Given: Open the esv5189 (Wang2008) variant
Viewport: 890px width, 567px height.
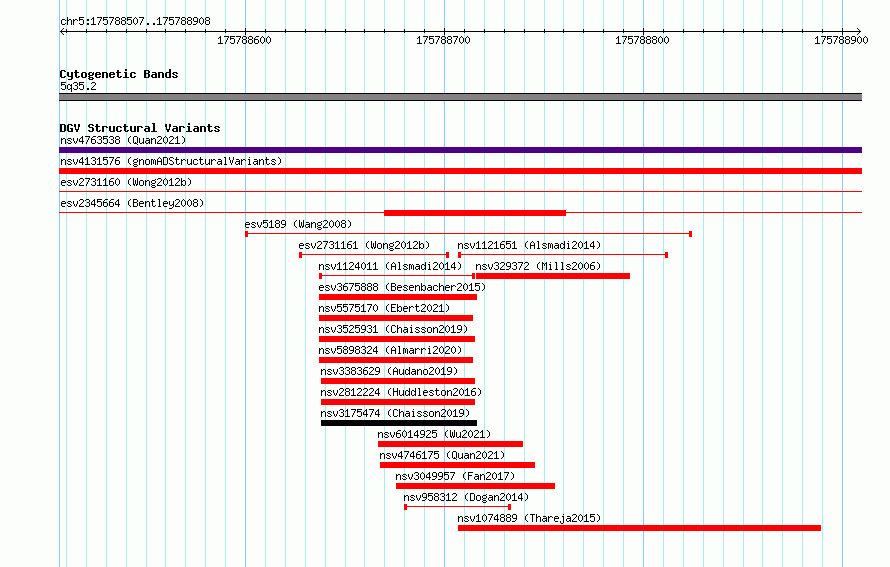Looking at the screenshot, I should [298, 224].
